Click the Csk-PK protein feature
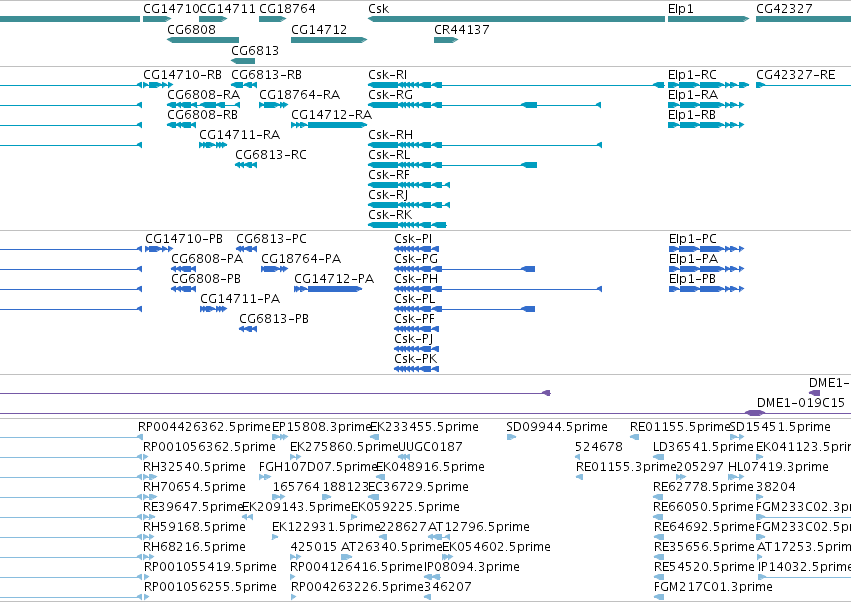The image size is (851, 602). [x=416, y=369]
